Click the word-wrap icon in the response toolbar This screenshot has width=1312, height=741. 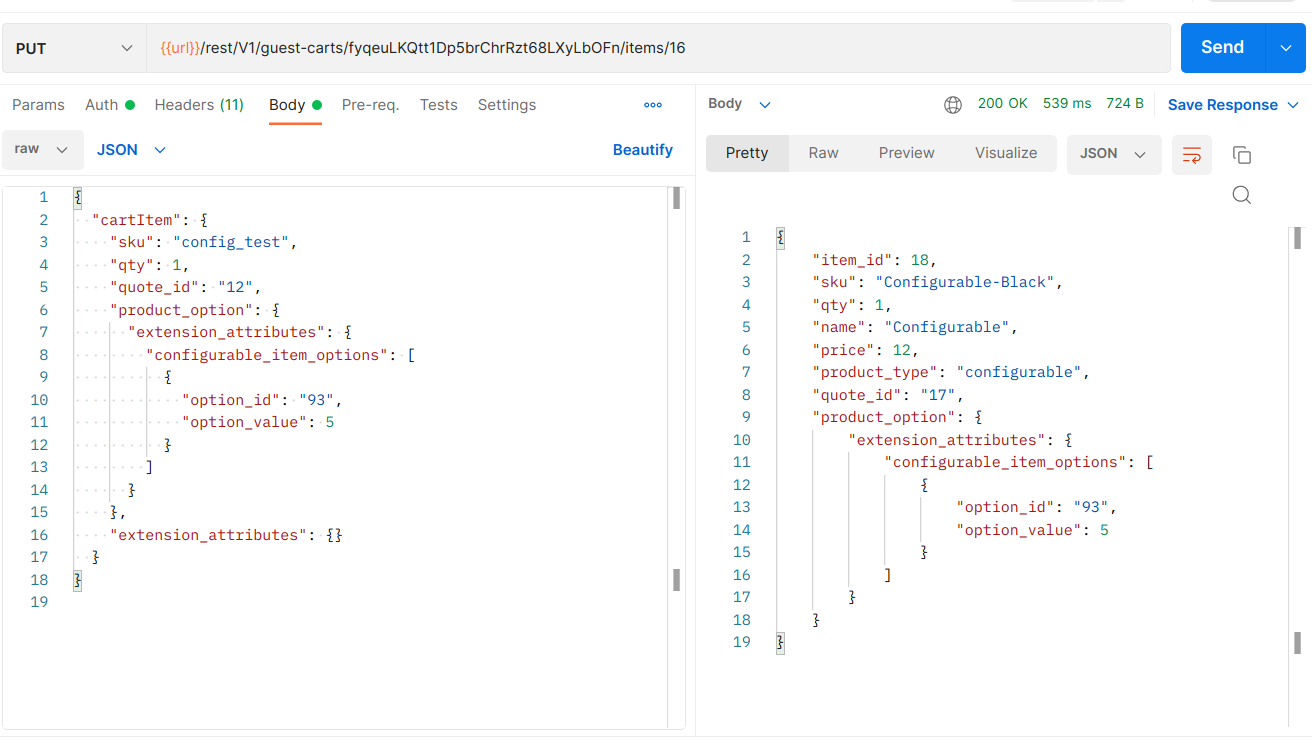coord(1191,155)
